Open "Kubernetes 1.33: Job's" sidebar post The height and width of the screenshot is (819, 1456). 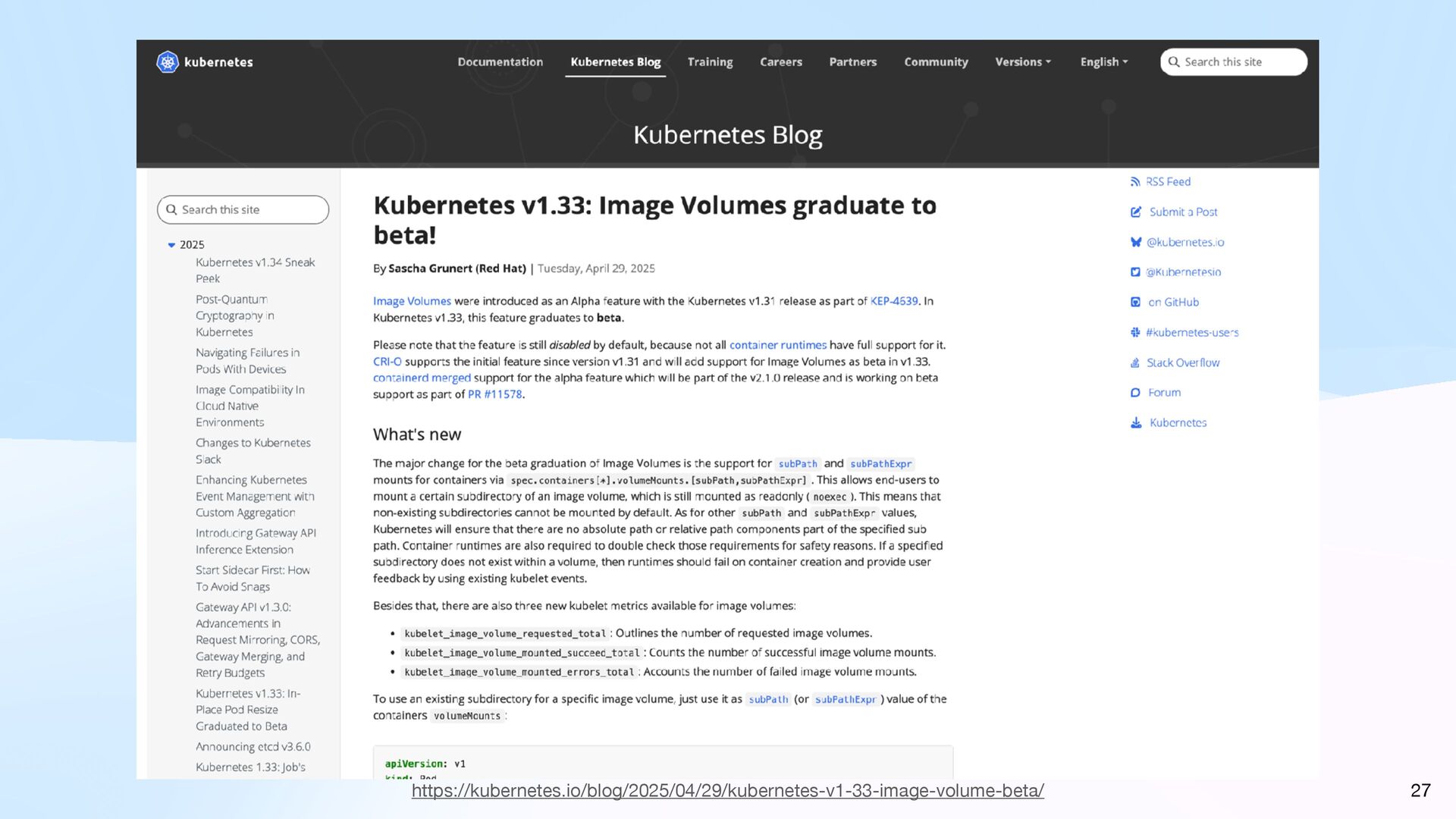[x=250, y=767]
